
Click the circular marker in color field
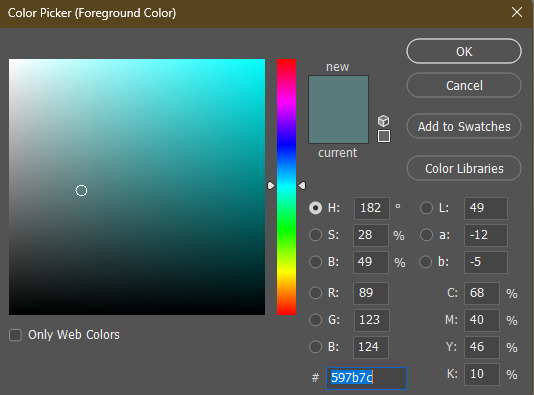click(x=81, y=190)
